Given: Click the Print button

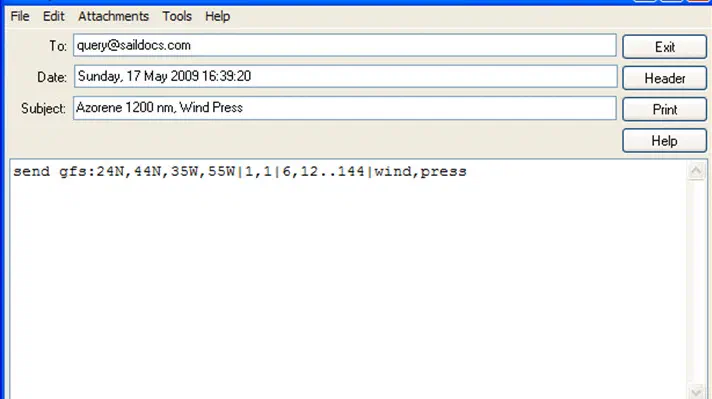Looking at the screenshot, I should 664,109.
